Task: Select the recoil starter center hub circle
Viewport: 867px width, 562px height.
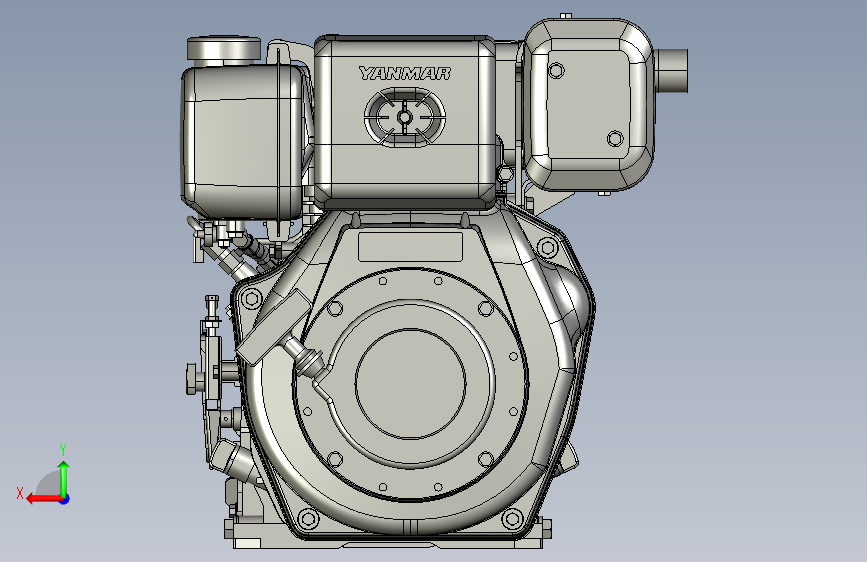Action: (x=410, y=383)
